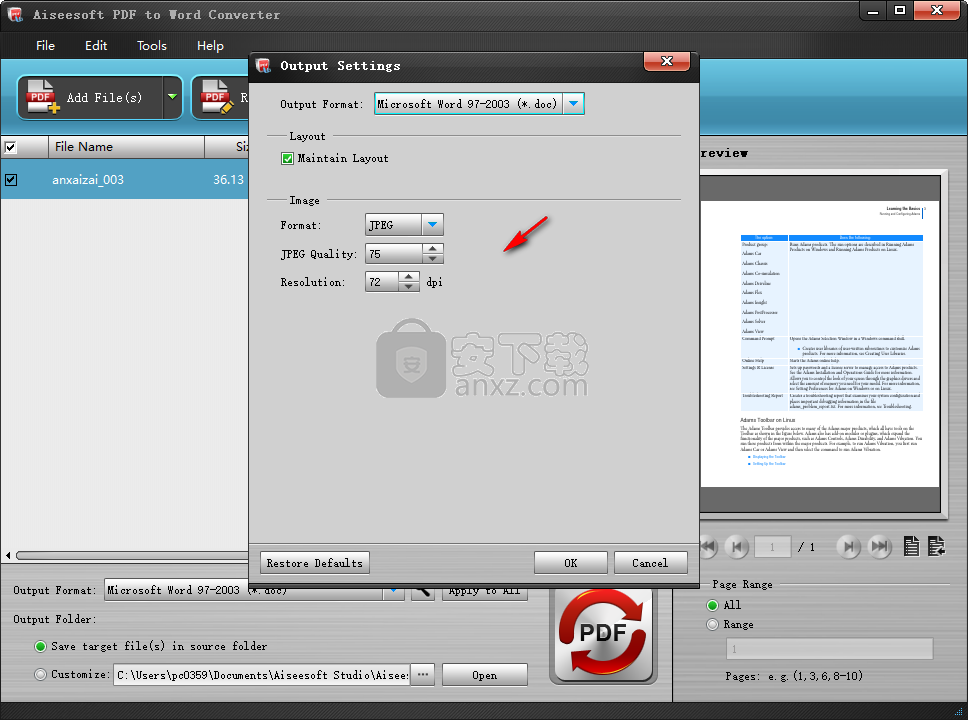The image size is (968, 720).
Task: Click the page Range text field
Action: (829, 649)
